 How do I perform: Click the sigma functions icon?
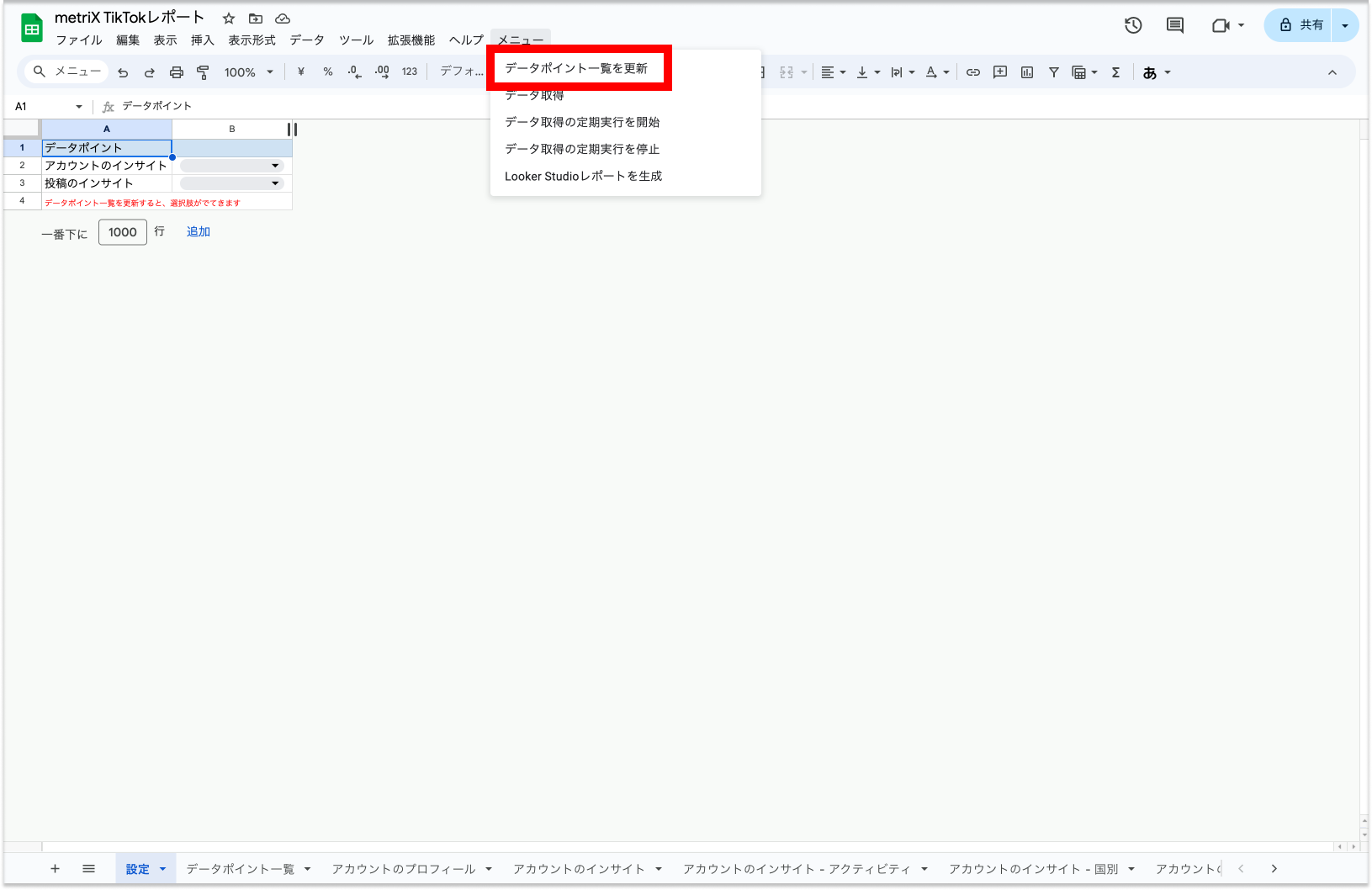coord(1116,72)
